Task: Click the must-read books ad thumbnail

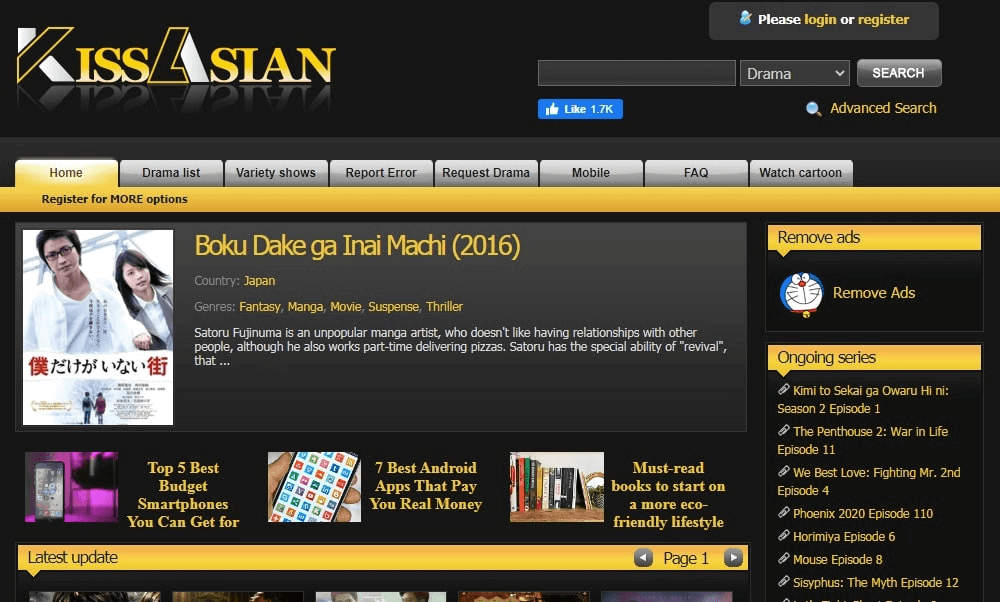Action: [557, 487]
